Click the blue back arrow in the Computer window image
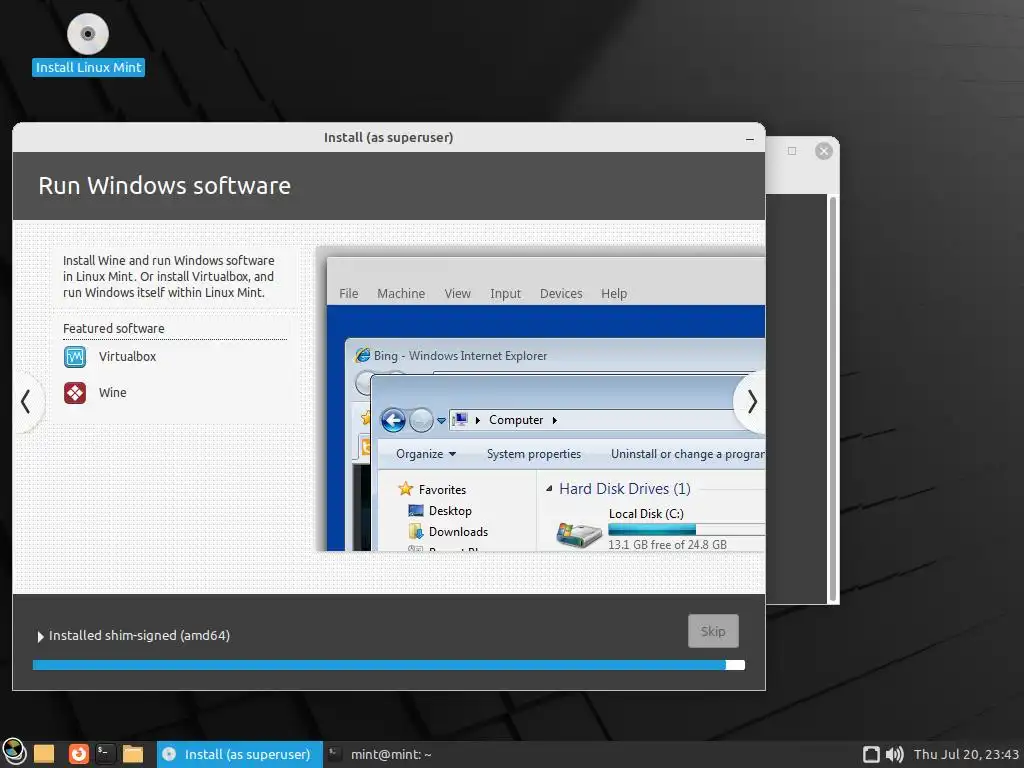 [393, 420]
